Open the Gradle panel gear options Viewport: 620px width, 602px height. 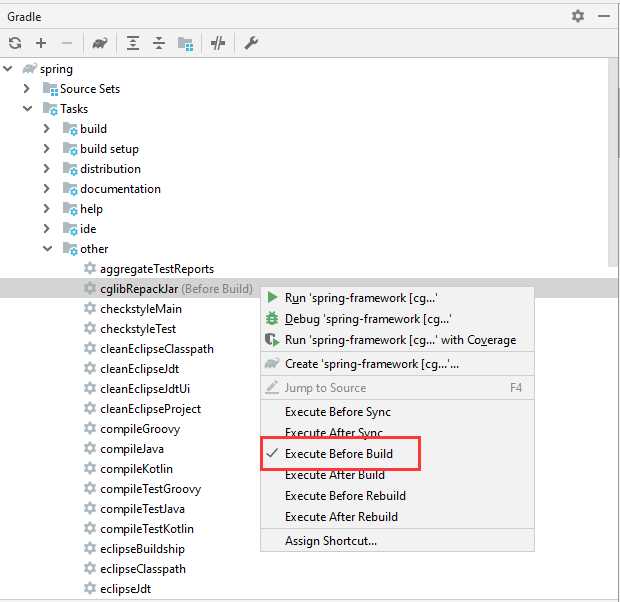[x=578, y=16]
